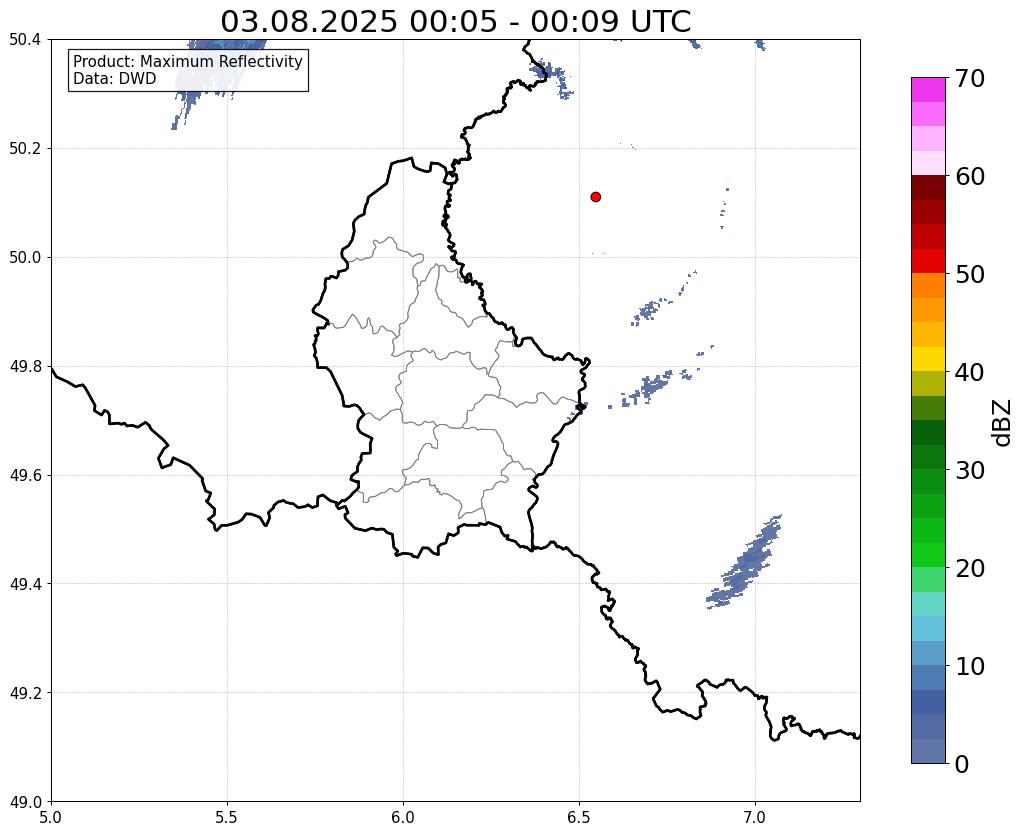Click the colorbar tick label '0'
1023x834 pixels.
[x=962, y=764]
